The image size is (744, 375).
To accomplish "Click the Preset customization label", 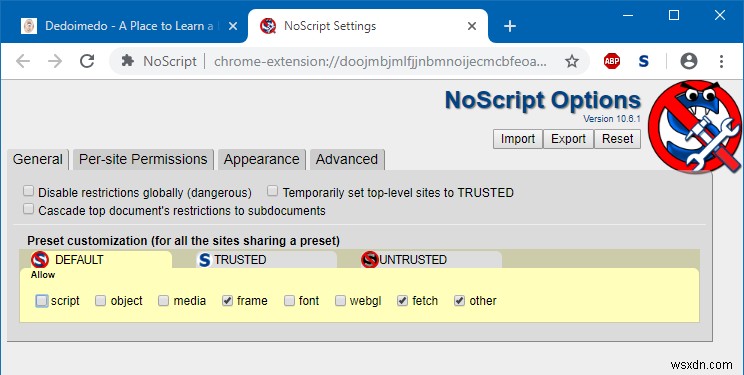I will [184, 241].
